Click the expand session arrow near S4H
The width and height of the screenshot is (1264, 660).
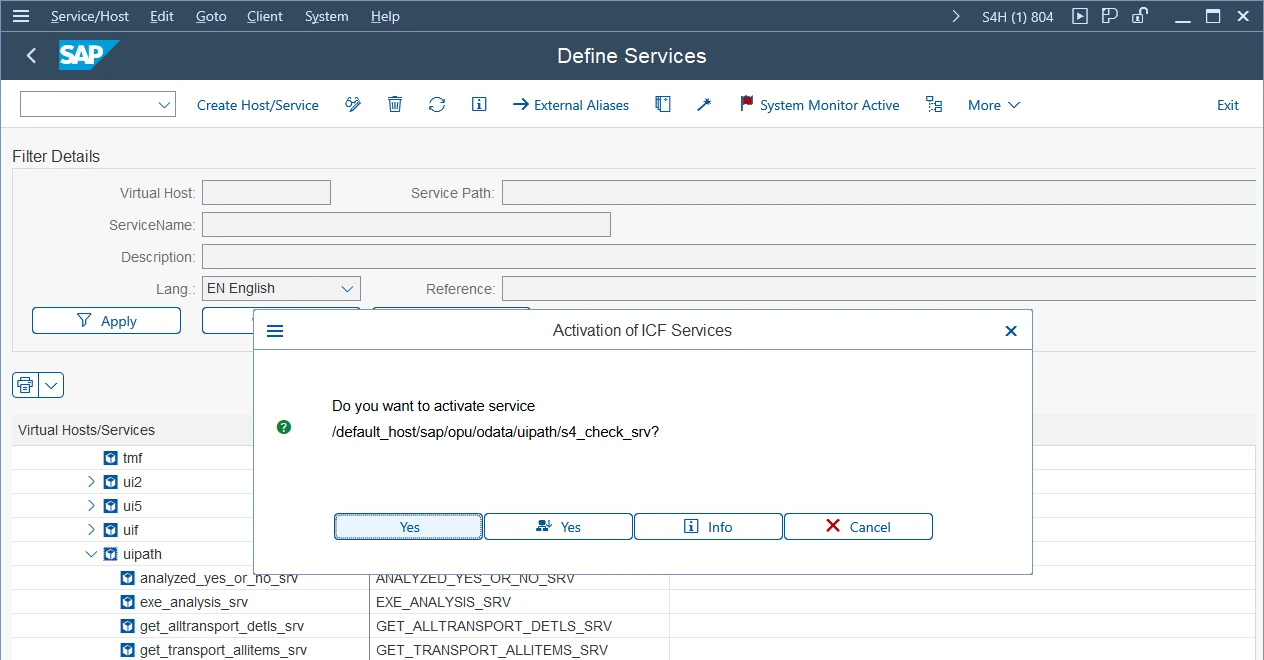click(x=956, y=16)
